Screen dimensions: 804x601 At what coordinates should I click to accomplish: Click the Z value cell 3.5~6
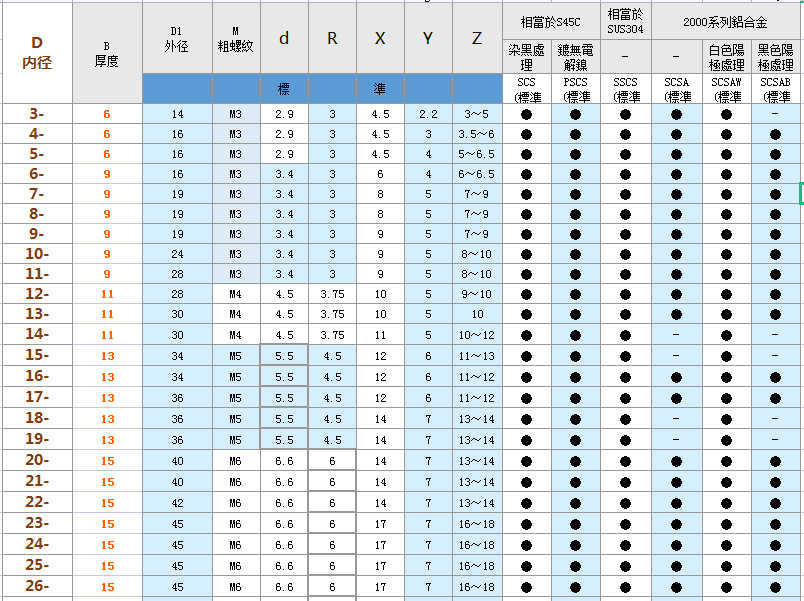pyautogui.click(x=477, y=134)
